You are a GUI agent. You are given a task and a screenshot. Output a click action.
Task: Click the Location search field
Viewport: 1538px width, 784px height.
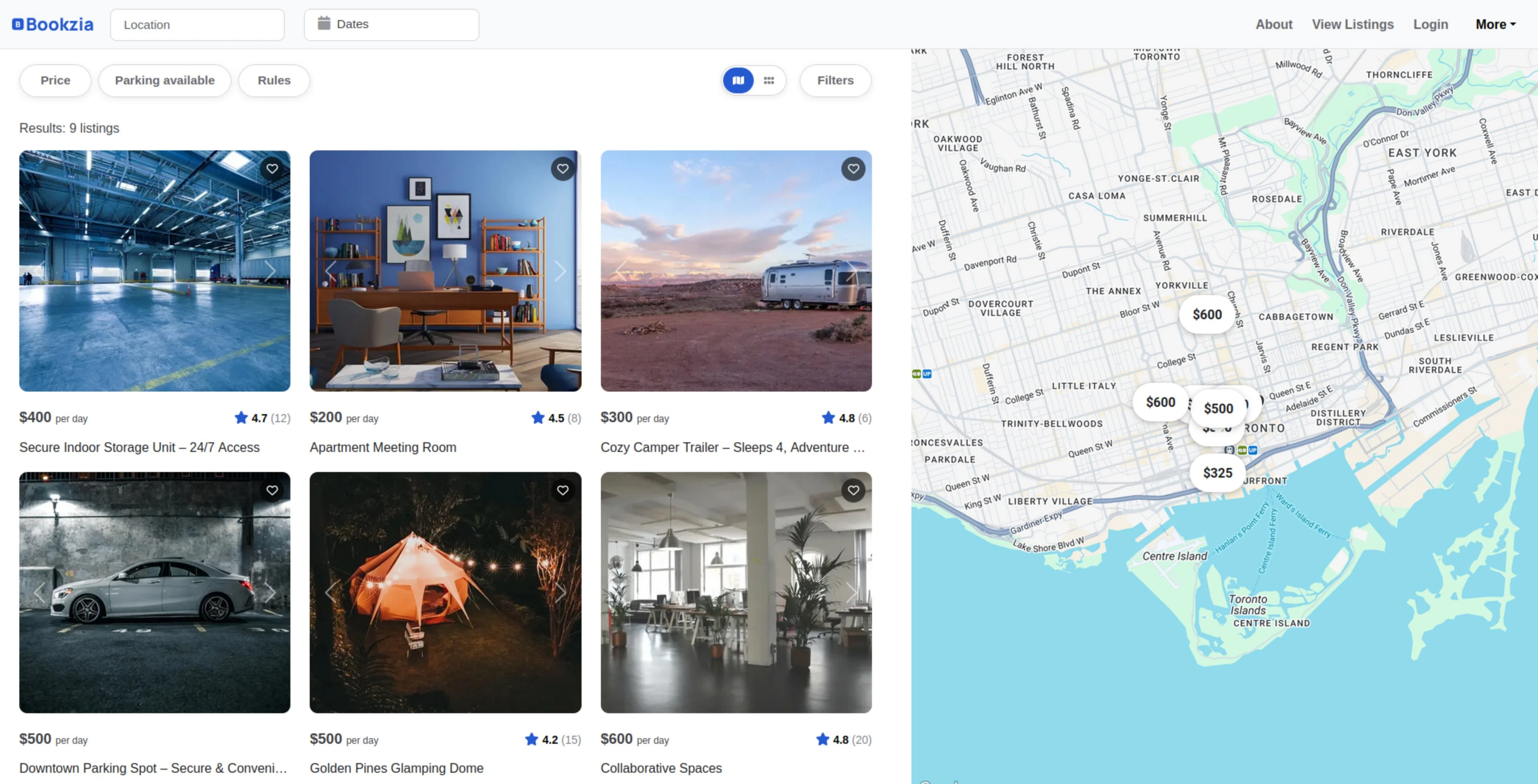197,25
